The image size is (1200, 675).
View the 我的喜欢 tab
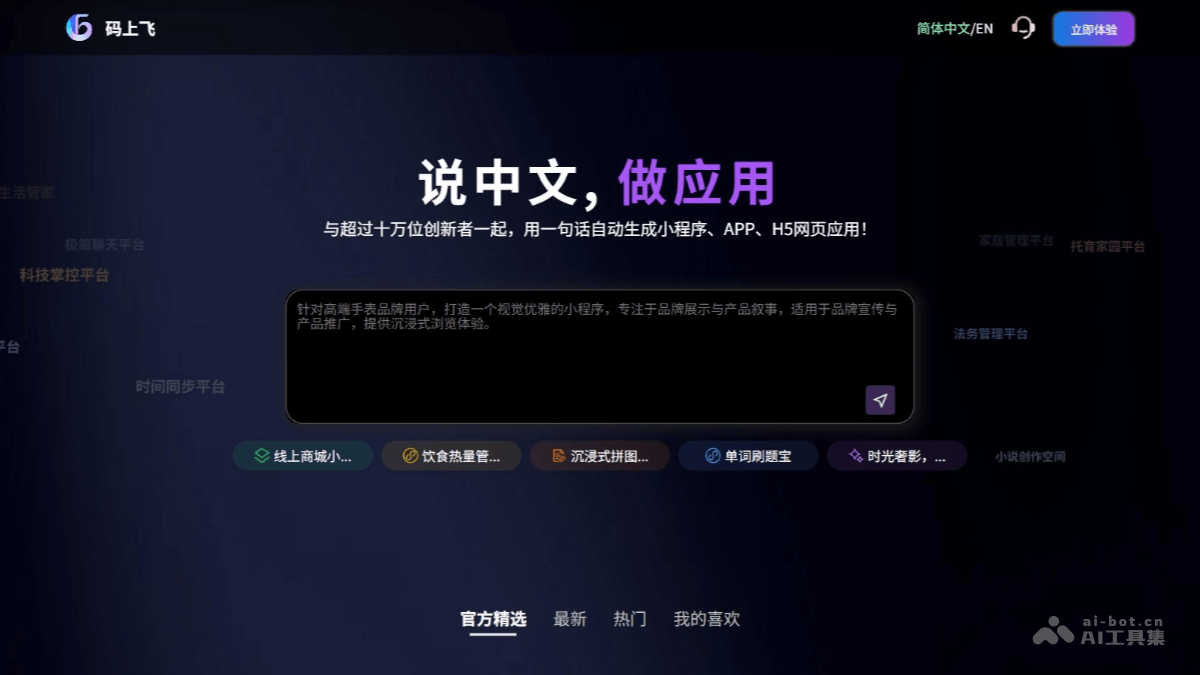click(x=705, y=619)
